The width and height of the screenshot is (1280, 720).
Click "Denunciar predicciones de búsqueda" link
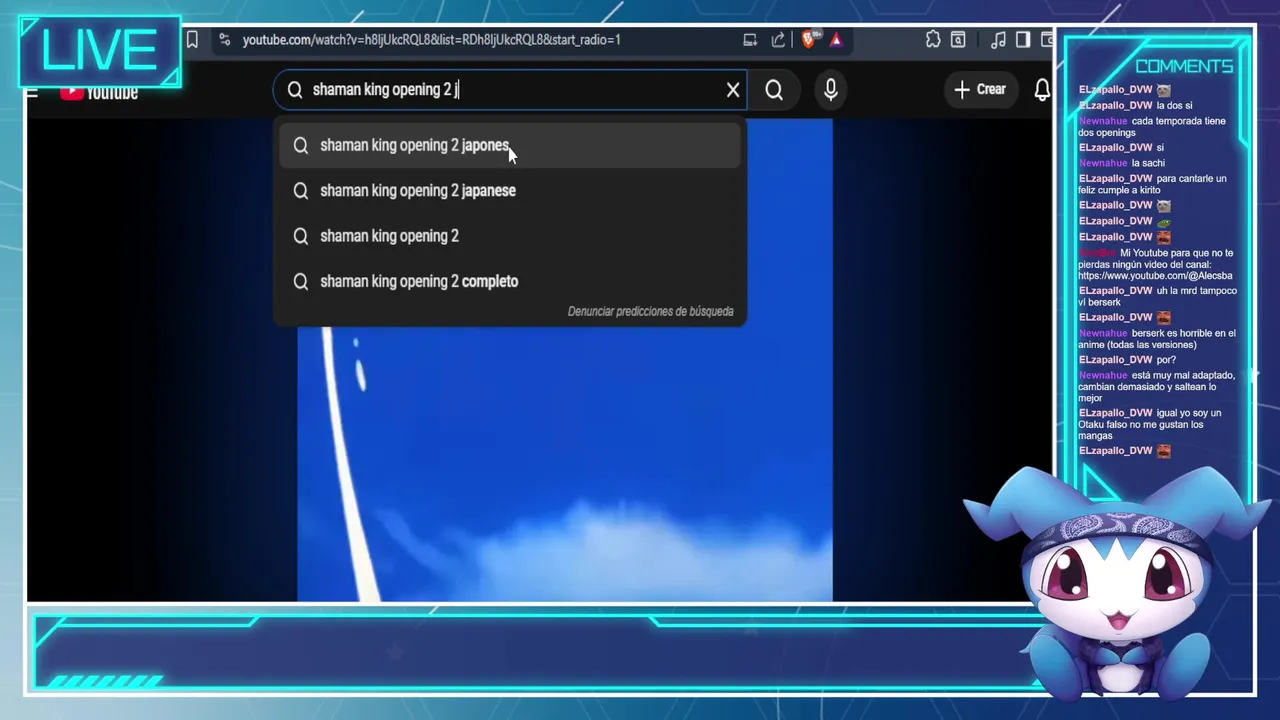click(650, 311)
